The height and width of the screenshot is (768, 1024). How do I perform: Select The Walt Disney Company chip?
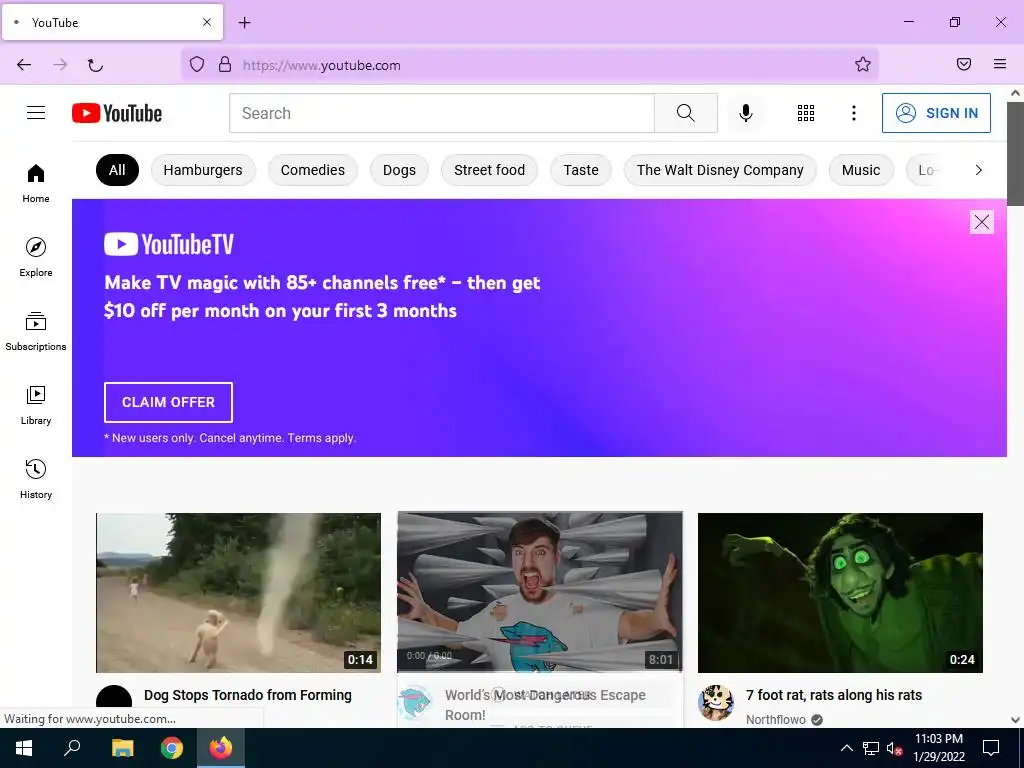(x=720, y=170)
